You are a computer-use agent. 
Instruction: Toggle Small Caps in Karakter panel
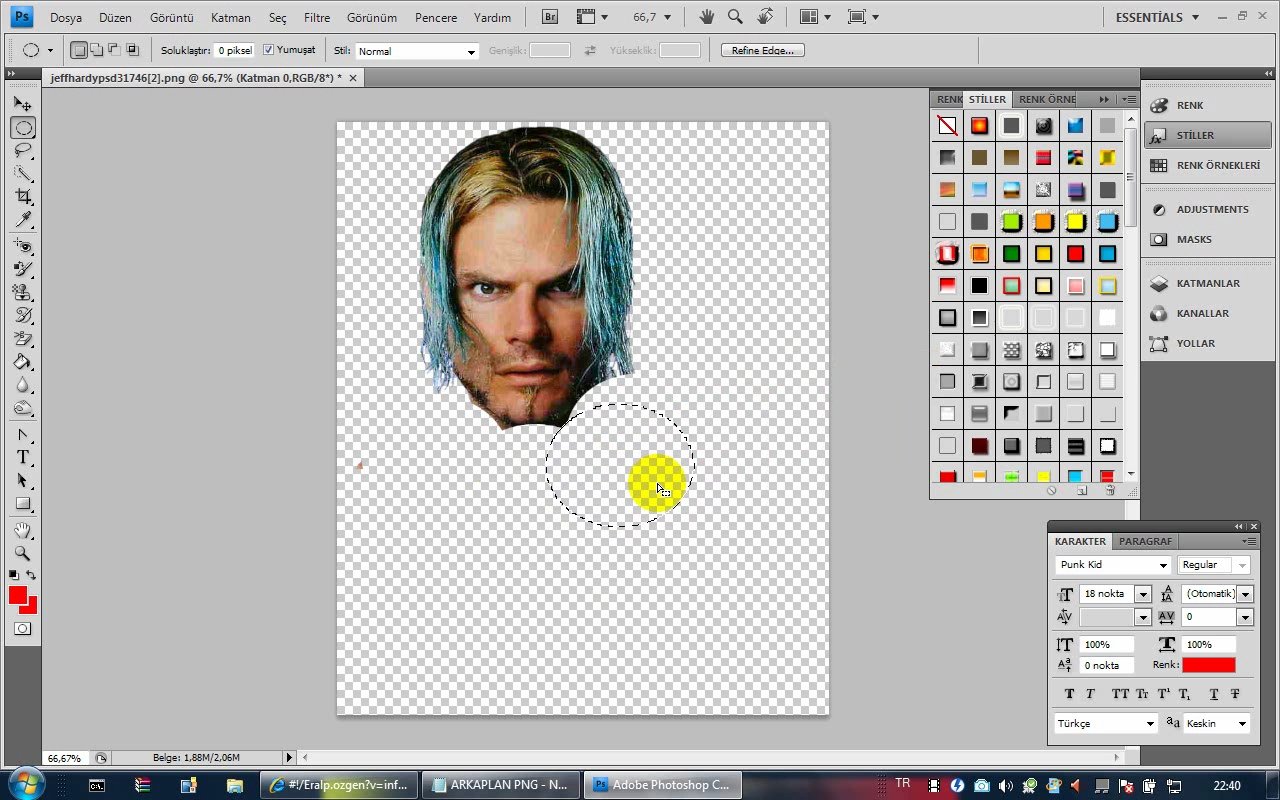1142,693
